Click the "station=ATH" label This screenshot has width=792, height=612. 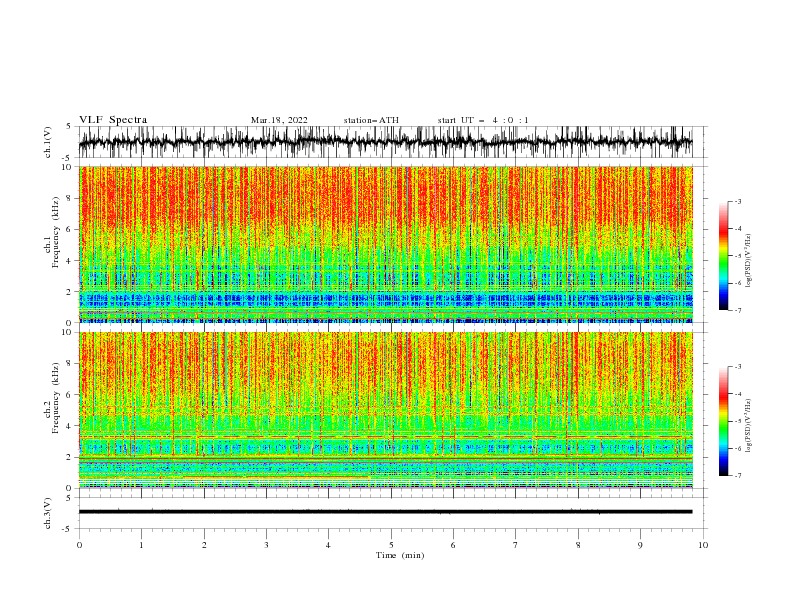tap(371, 120)
